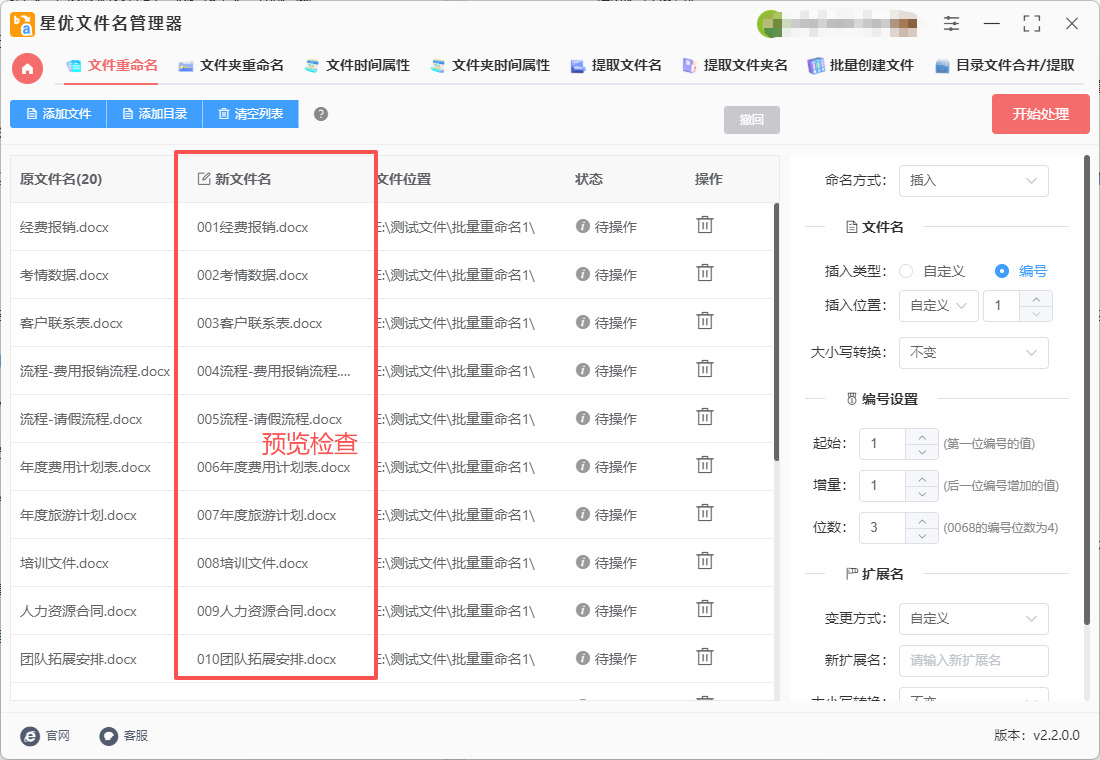Click trash icon for 客户联系表.docx
This screenshot has width=1100, height=760.
[x=705, y=321]
